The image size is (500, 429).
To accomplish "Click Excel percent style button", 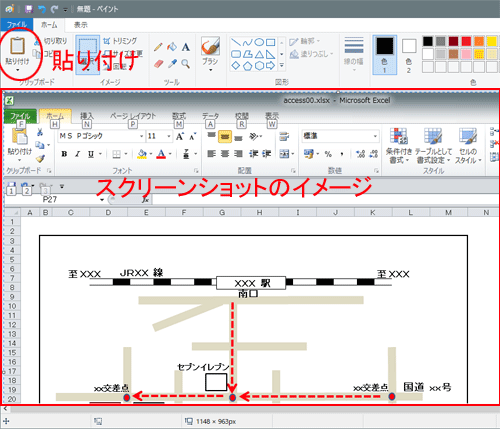I will coord(328,154).
